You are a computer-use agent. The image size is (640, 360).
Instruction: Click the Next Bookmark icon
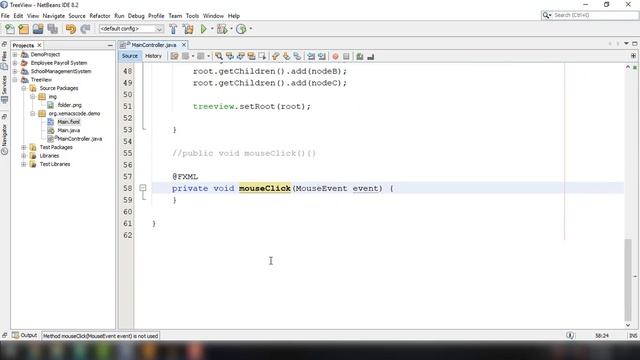tap(286, 56)
